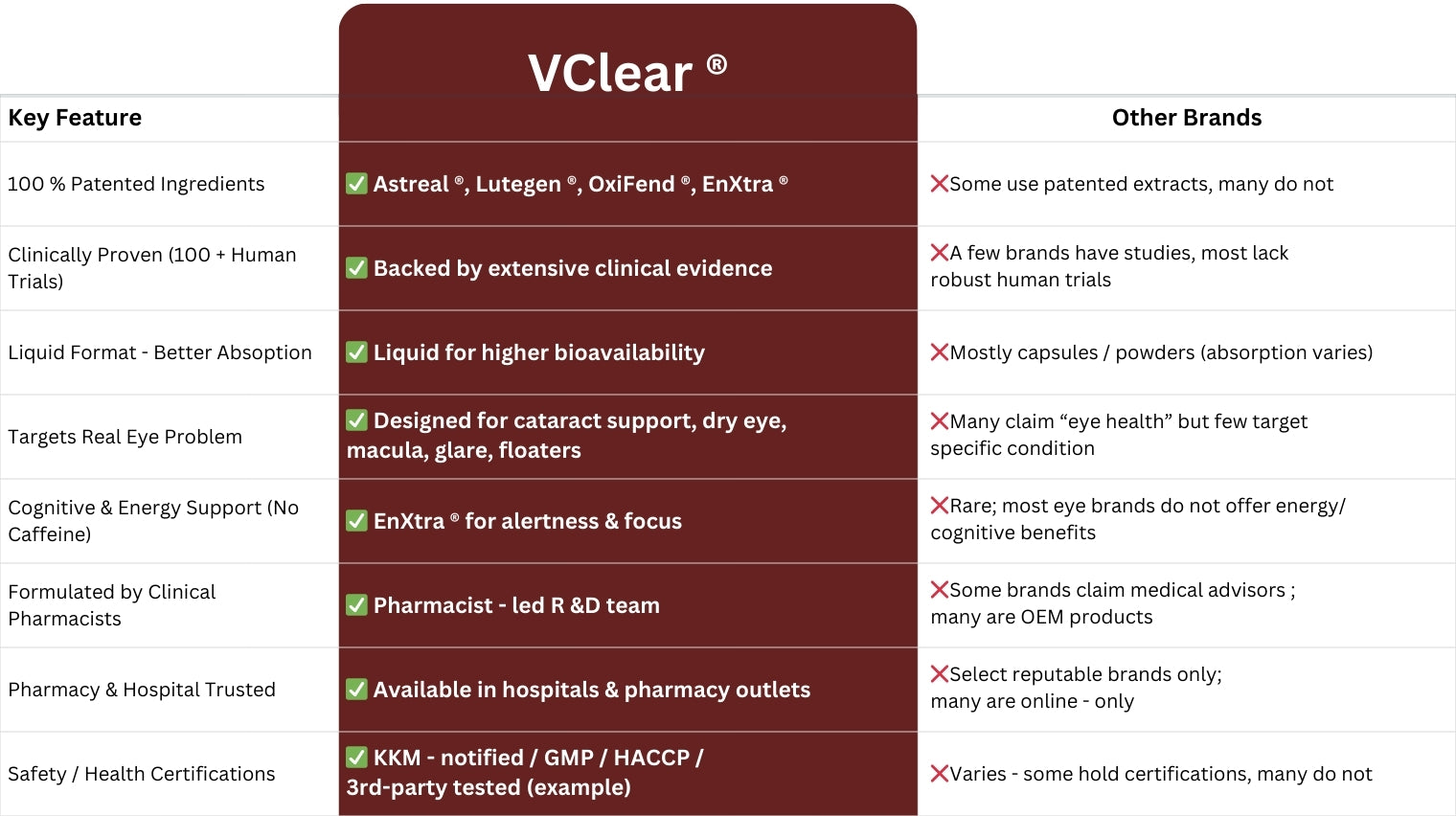This screenshot has width=1456, height=816.
Task: Click the red X next to A few brands
Action: click(x=939, y=253)
